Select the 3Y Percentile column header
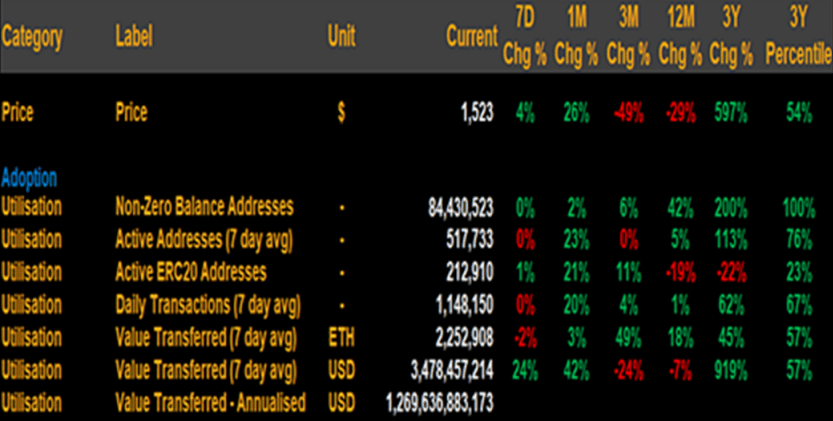 point(797,37)
